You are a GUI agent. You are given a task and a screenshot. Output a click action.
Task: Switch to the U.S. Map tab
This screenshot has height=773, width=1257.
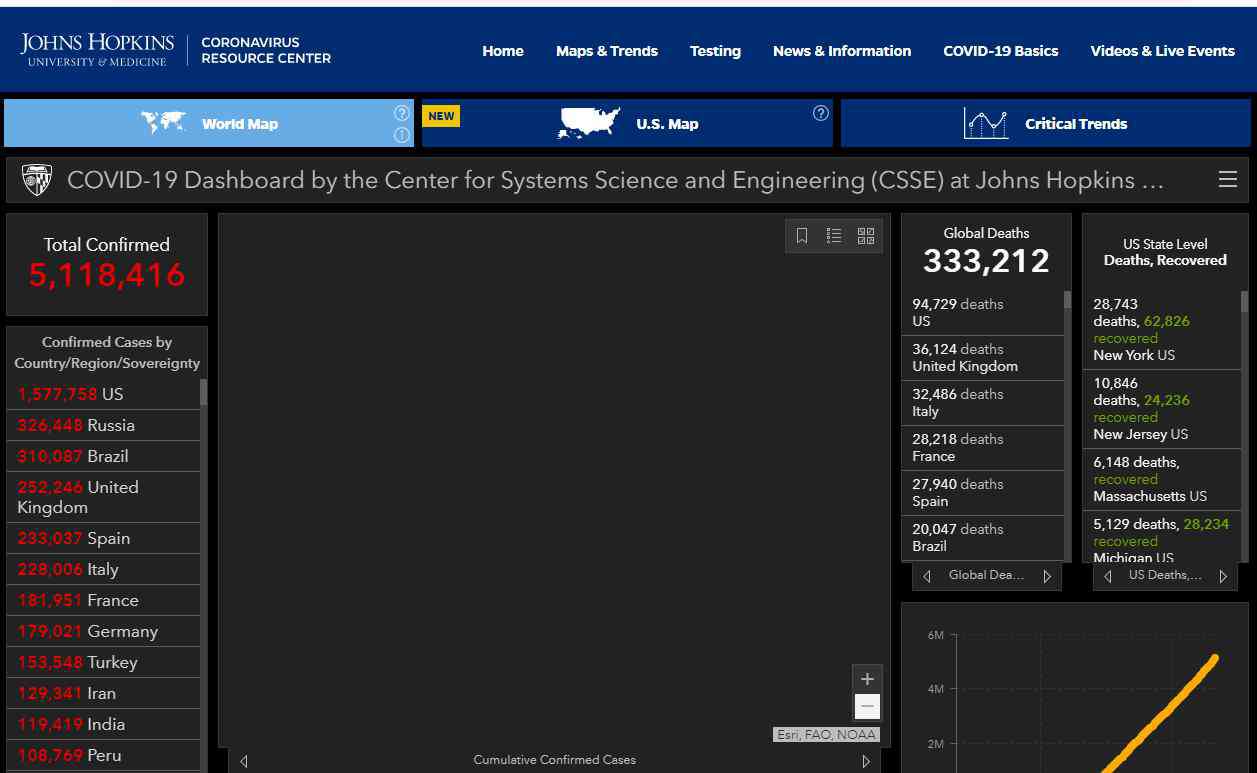pyautogui.click(x=627, y=123)
